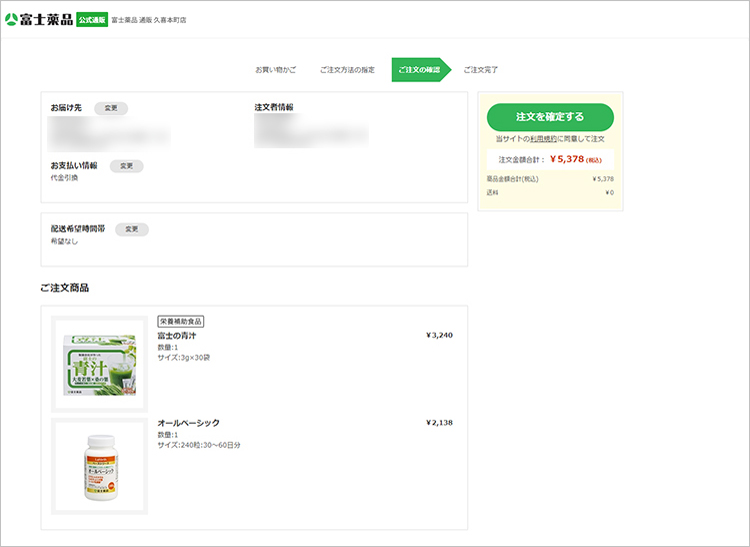Click the サイズ:240粒:30〜60日分 text

(x=199, y=445)
